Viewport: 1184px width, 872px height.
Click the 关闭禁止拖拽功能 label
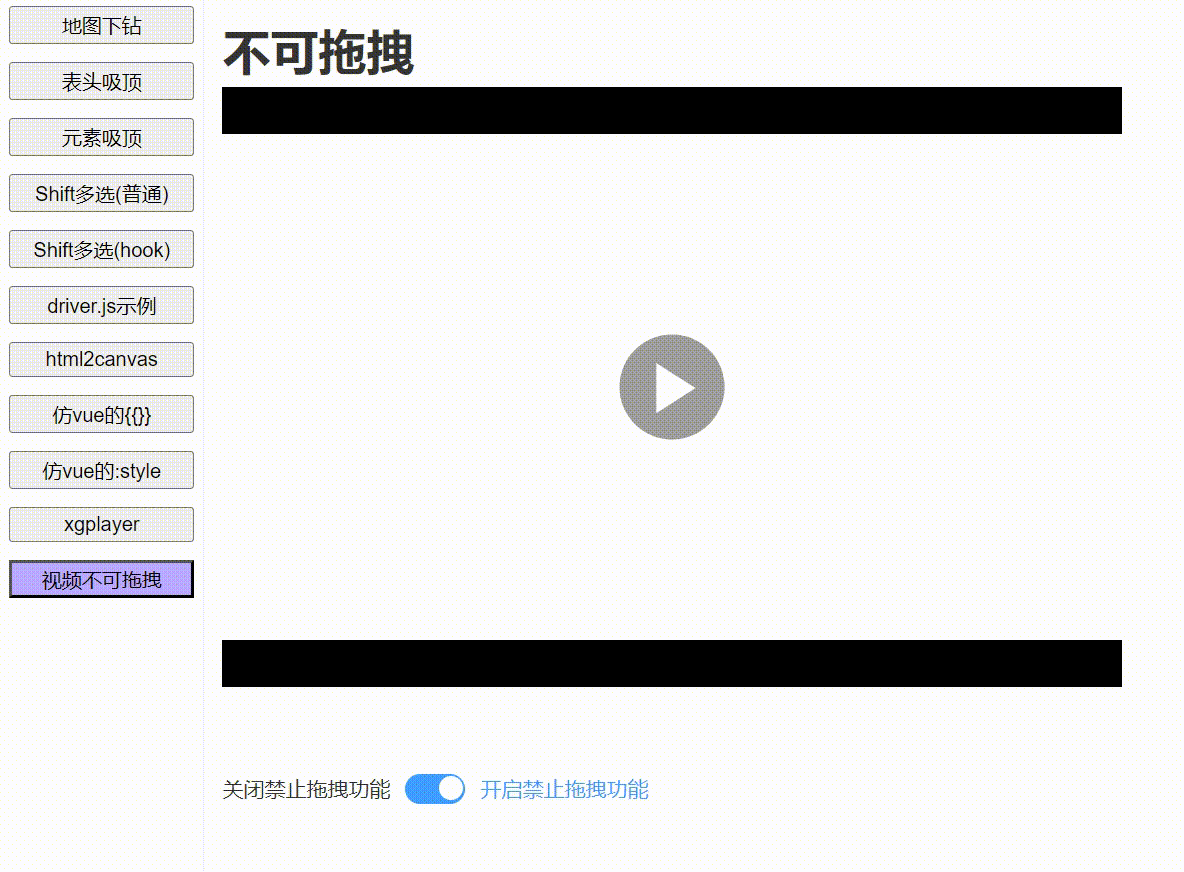pos(306,789)
